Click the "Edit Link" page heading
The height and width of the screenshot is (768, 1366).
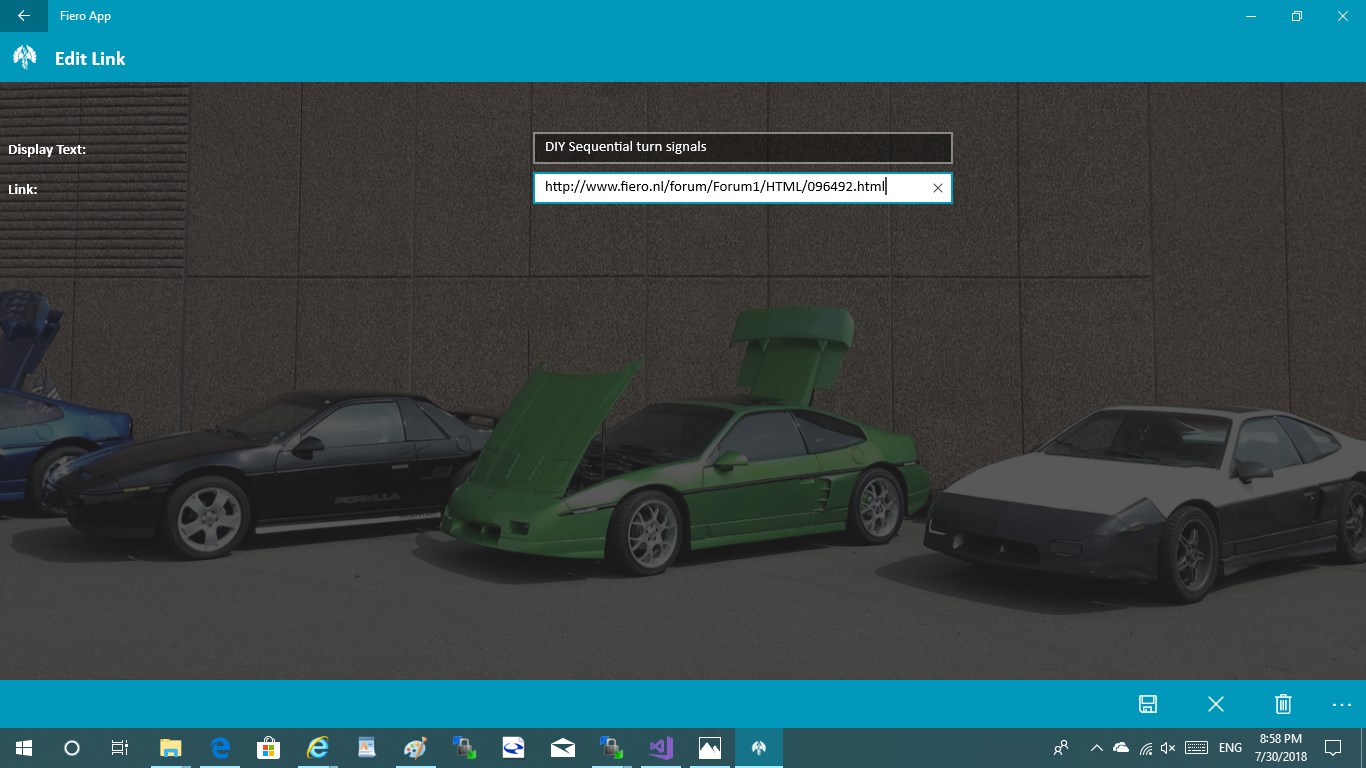90,59
